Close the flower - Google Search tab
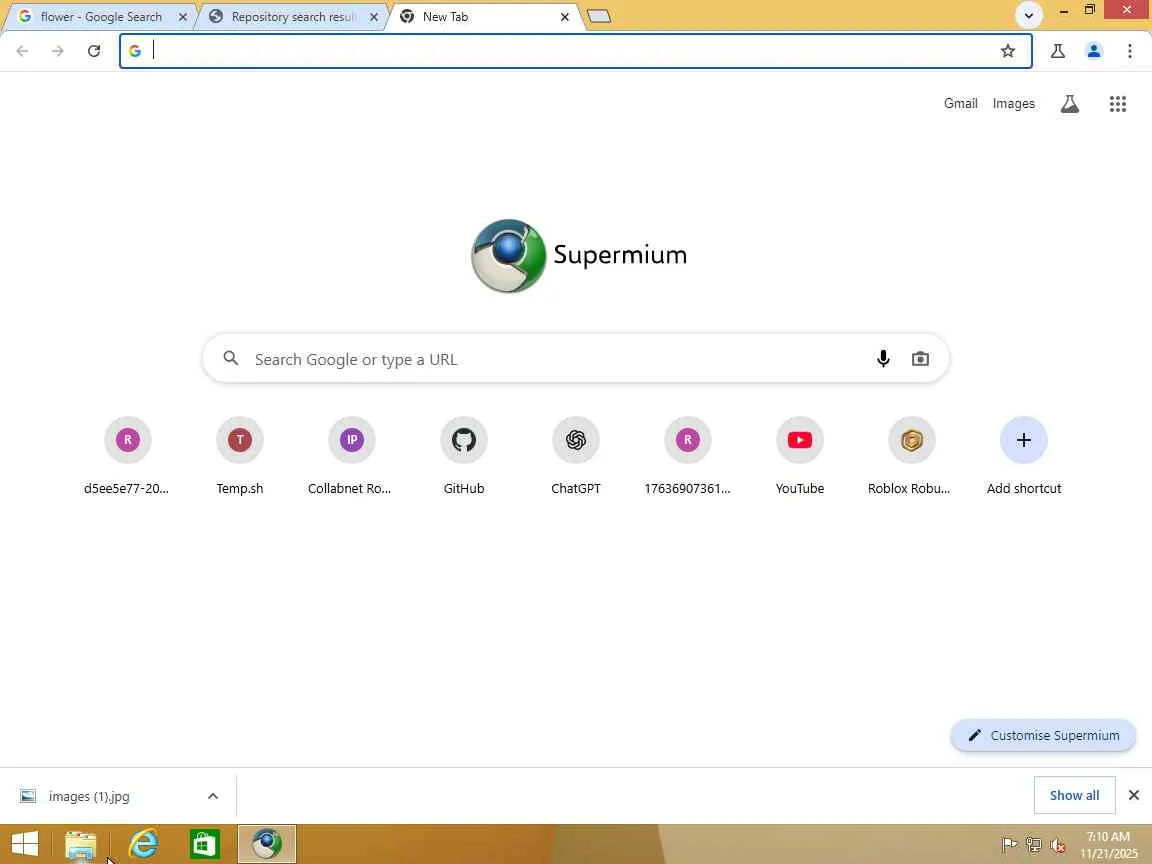Viewport: 1152px width, 864px height. click(183, 16)
